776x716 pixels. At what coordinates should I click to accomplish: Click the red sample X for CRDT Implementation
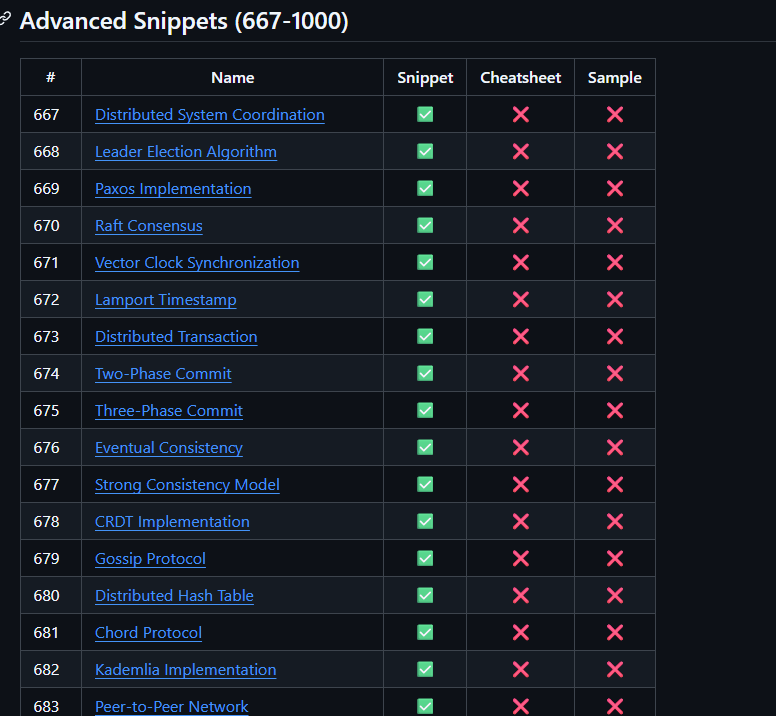[614, 521]
